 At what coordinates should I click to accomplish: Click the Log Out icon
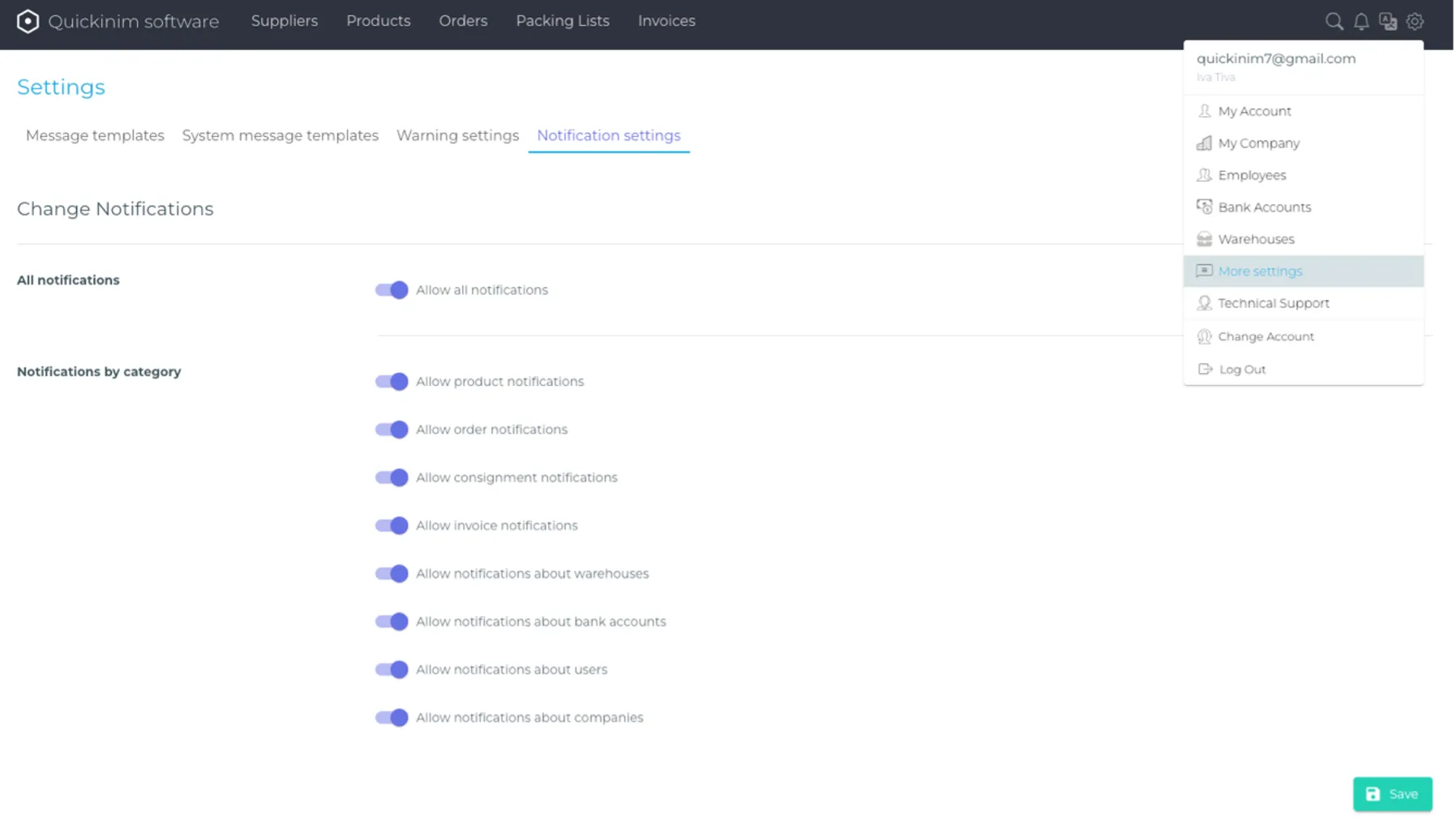(1205, 369)
